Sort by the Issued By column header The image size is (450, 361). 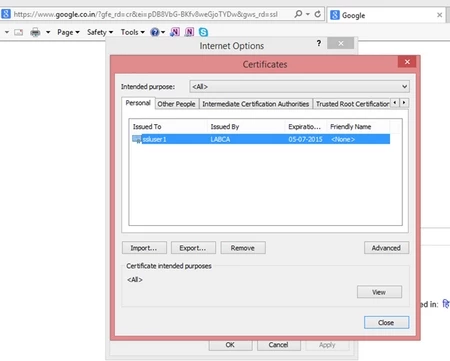[246, 127]
